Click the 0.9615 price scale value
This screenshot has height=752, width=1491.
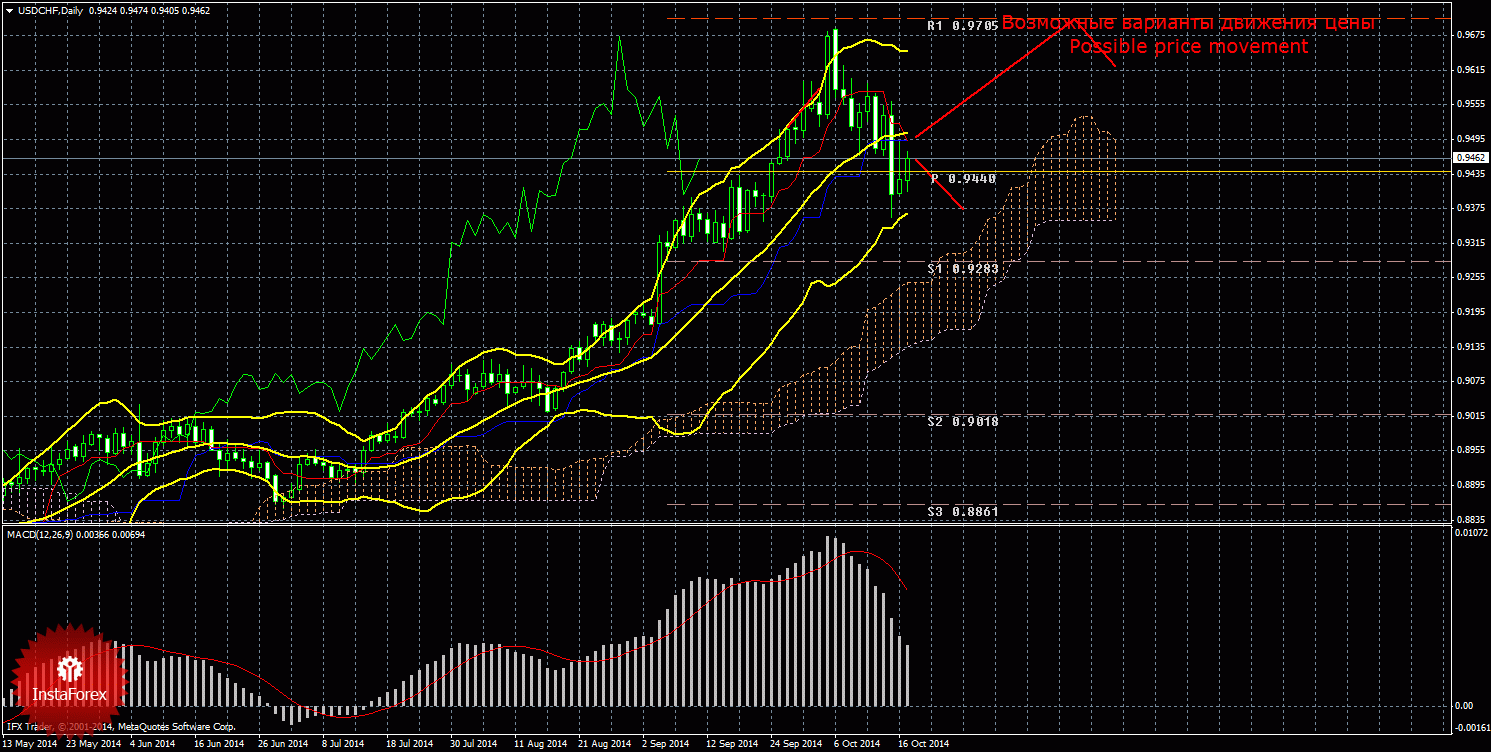click(x=1470, y=70)
